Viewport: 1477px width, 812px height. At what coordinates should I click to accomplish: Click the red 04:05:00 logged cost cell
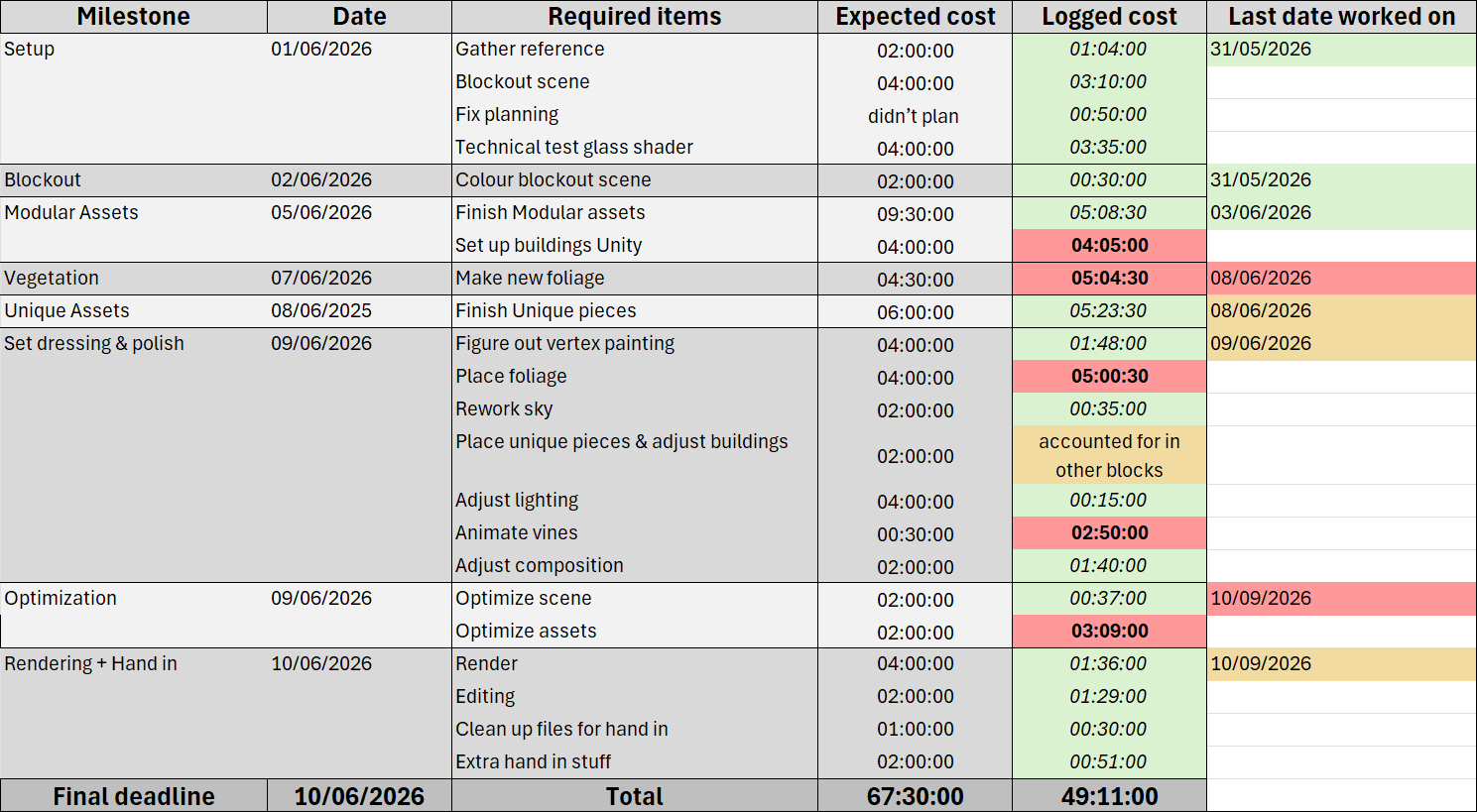click(x=1109, y=246)
